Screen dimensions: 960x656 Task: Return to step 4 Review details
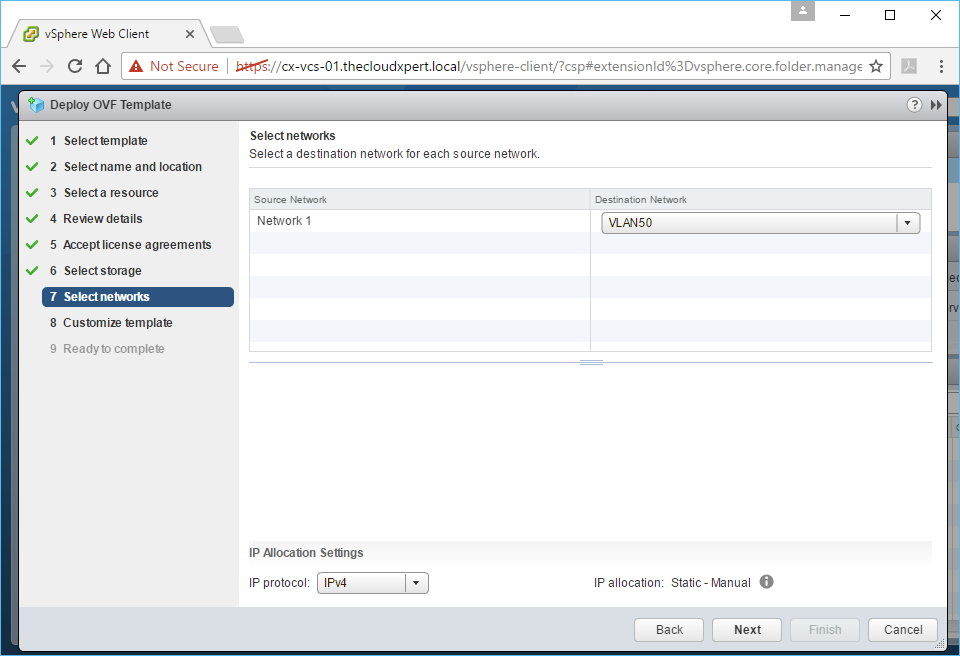point(102,219)
